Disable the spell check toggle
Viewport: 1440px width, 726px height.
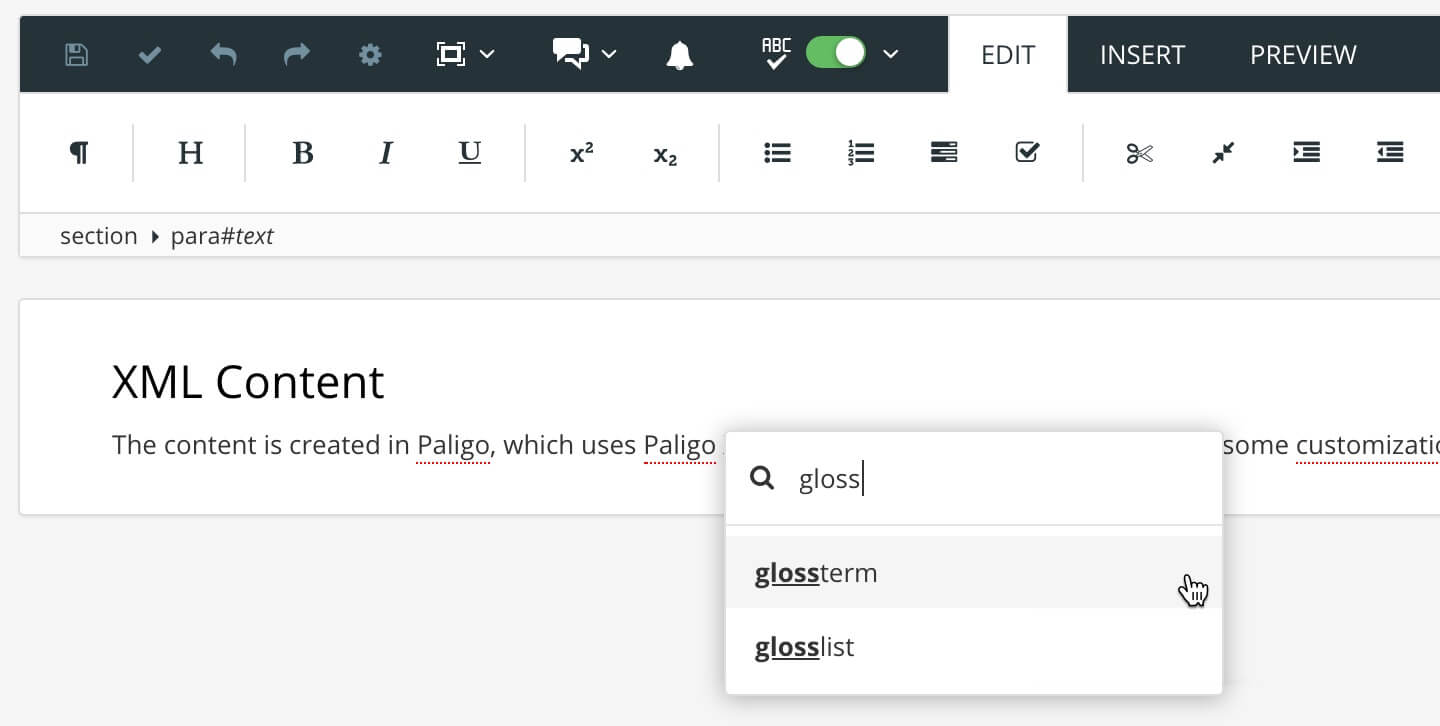836,54
